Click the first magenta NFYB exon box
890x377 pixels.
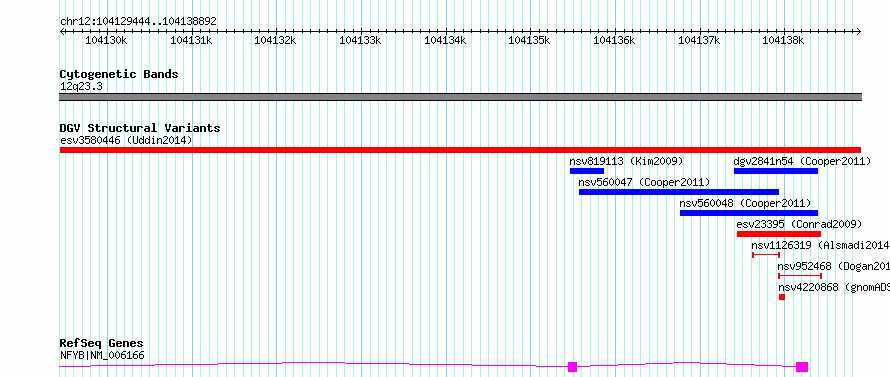[x=572, y=367]
